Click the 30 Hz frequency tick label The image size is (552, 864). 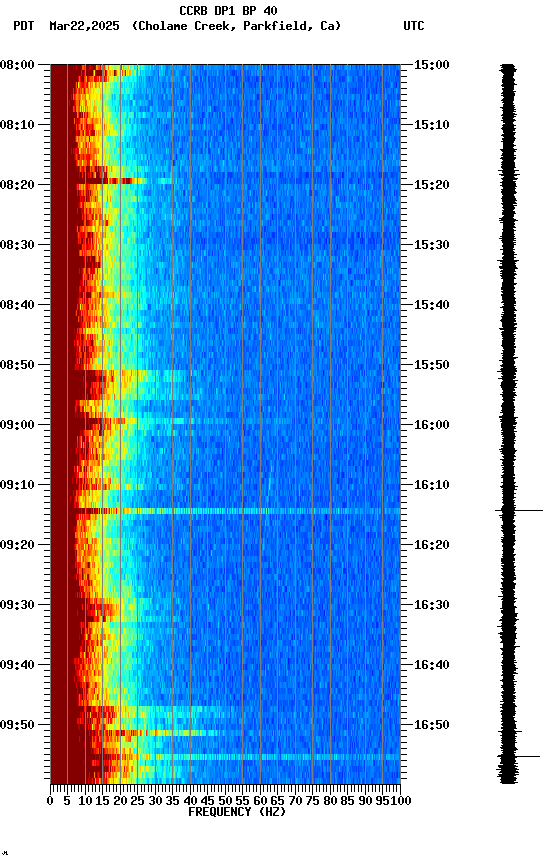click(155, 801)
